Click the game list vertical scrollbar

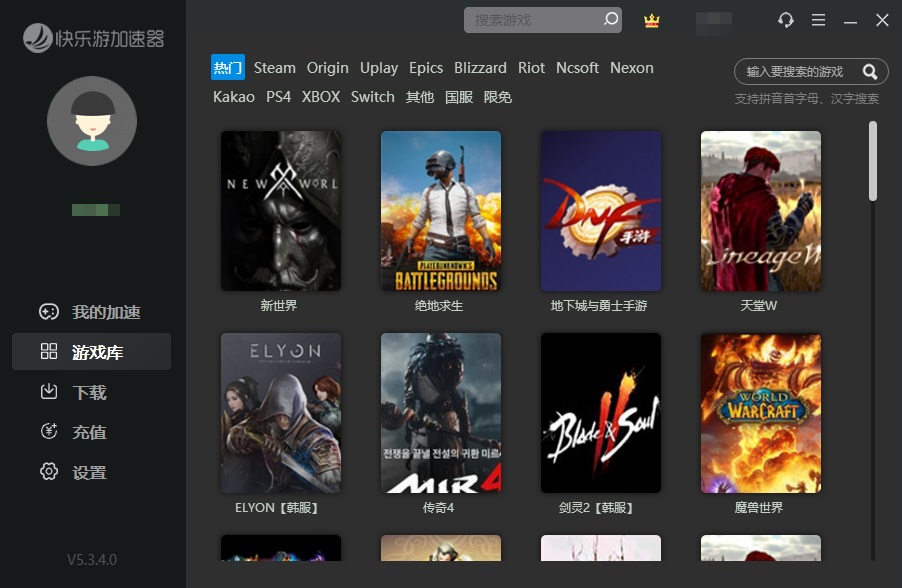click(x=873, y=161)
